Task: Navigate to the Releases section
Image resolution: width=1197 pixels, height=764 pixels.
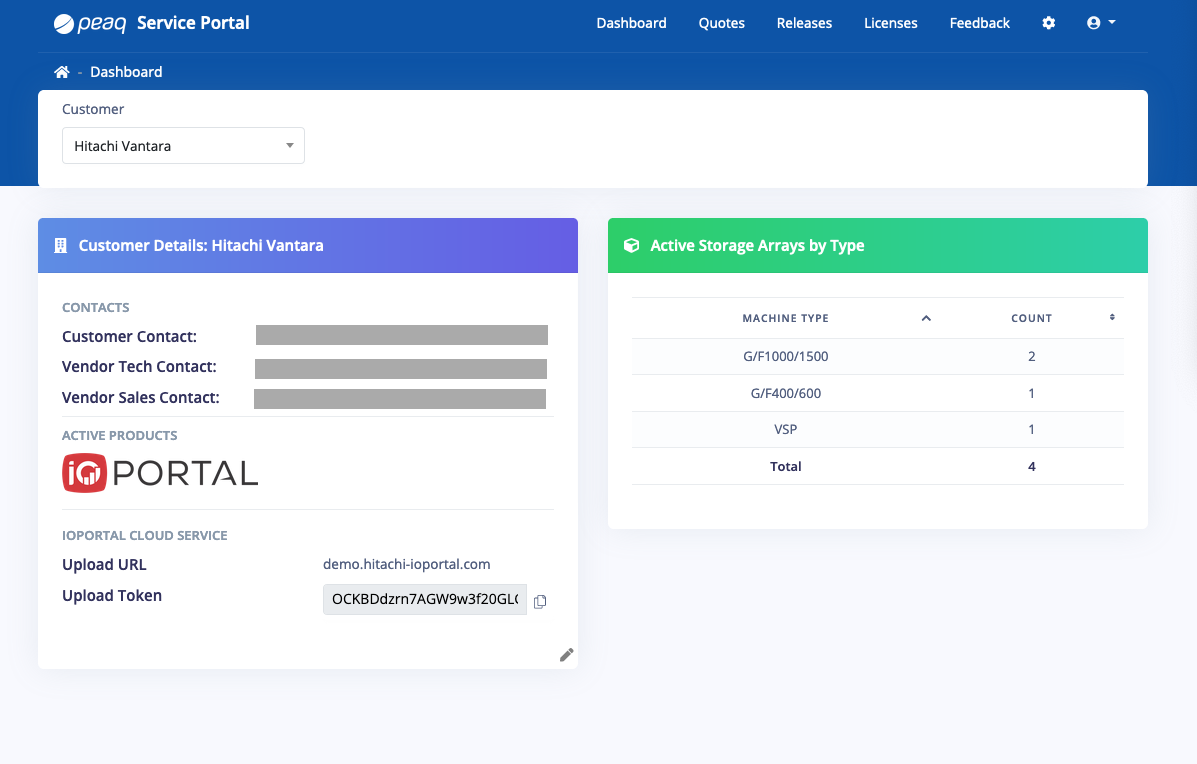Action: pyautogui.click(x=804, y=22)
